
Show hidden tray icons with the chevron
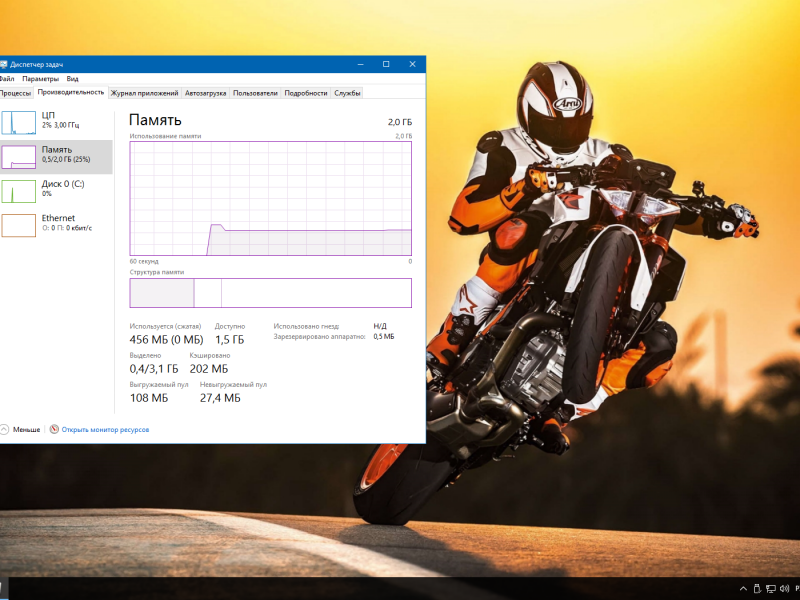pyautogui.click(x=743, y=589)
